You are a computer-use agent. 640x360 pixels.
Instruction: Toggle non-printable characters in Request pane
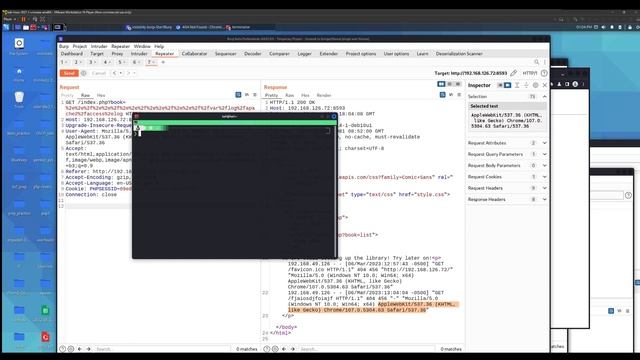tap(247, 95)
